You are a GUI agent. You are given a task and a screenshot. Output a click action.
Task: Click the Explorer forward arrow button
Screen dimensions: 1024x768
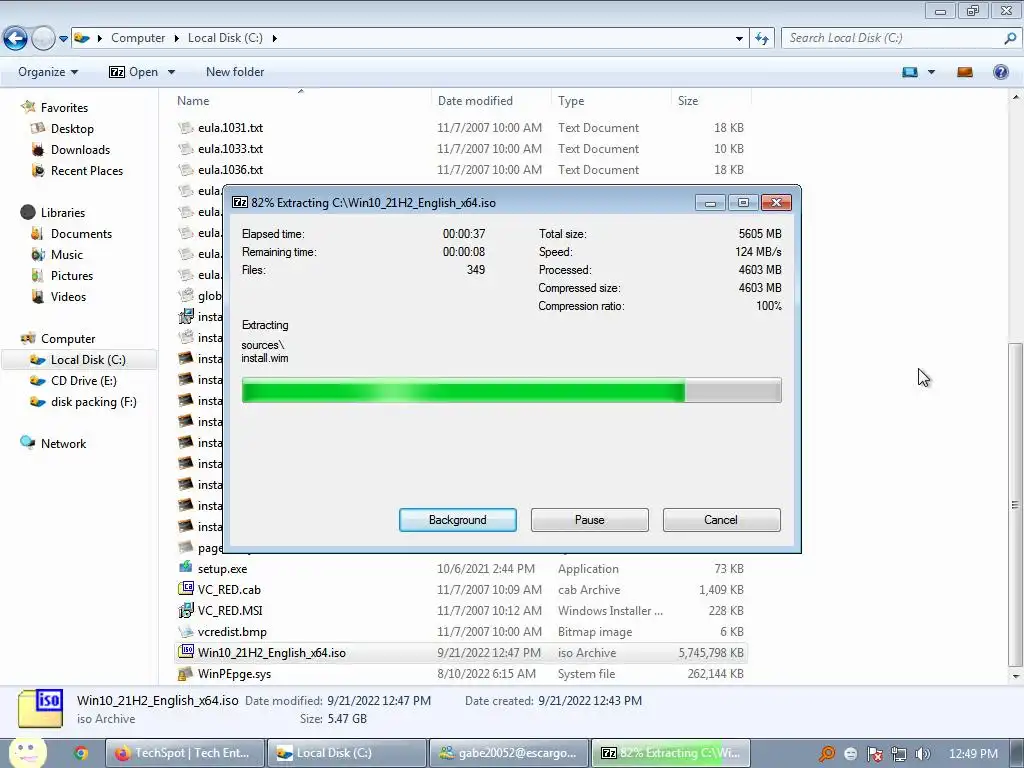click(x=43, y=39)
